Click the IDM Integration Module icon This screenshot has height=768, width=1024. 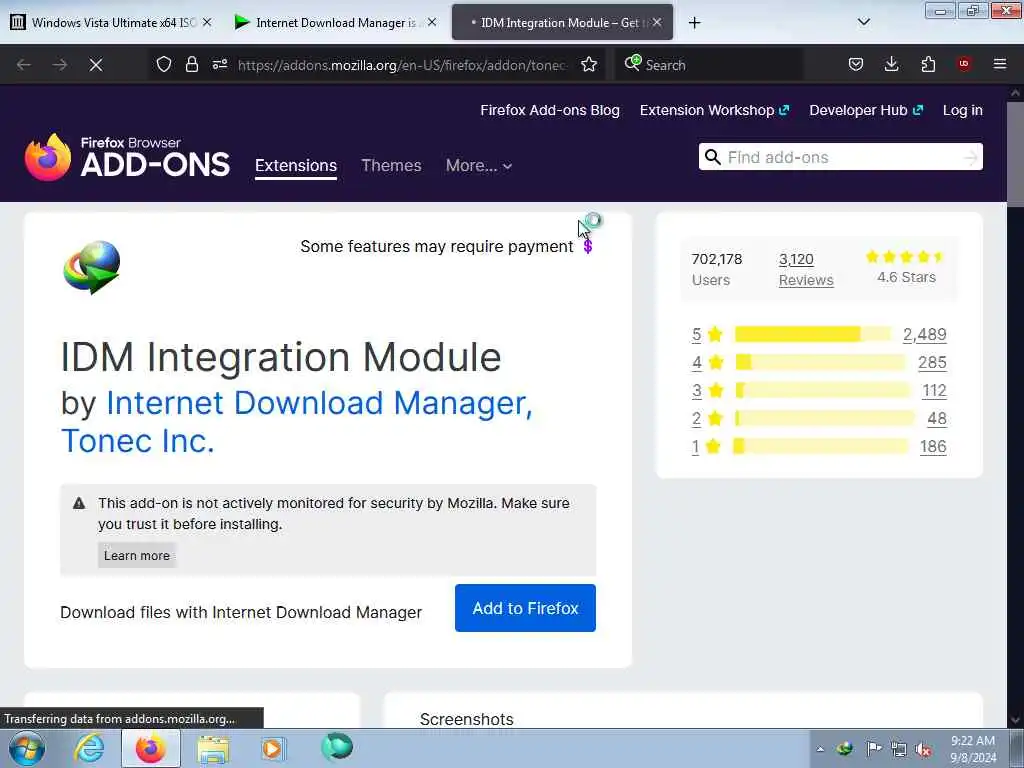91,267
